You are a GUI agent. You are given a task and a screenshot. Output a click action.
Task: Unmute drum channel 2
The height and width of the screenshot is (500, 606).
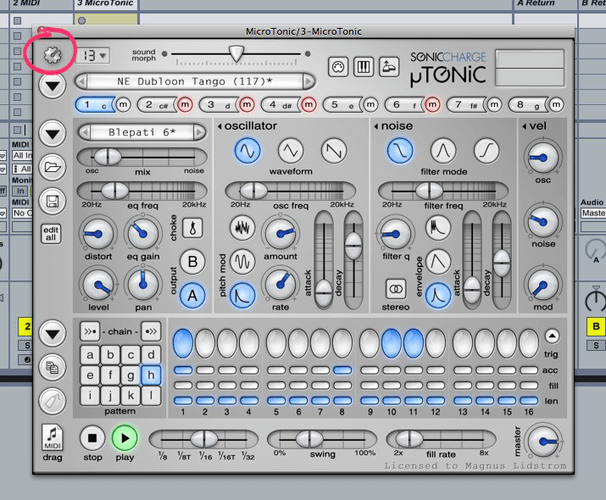click(x=185, y=104)
